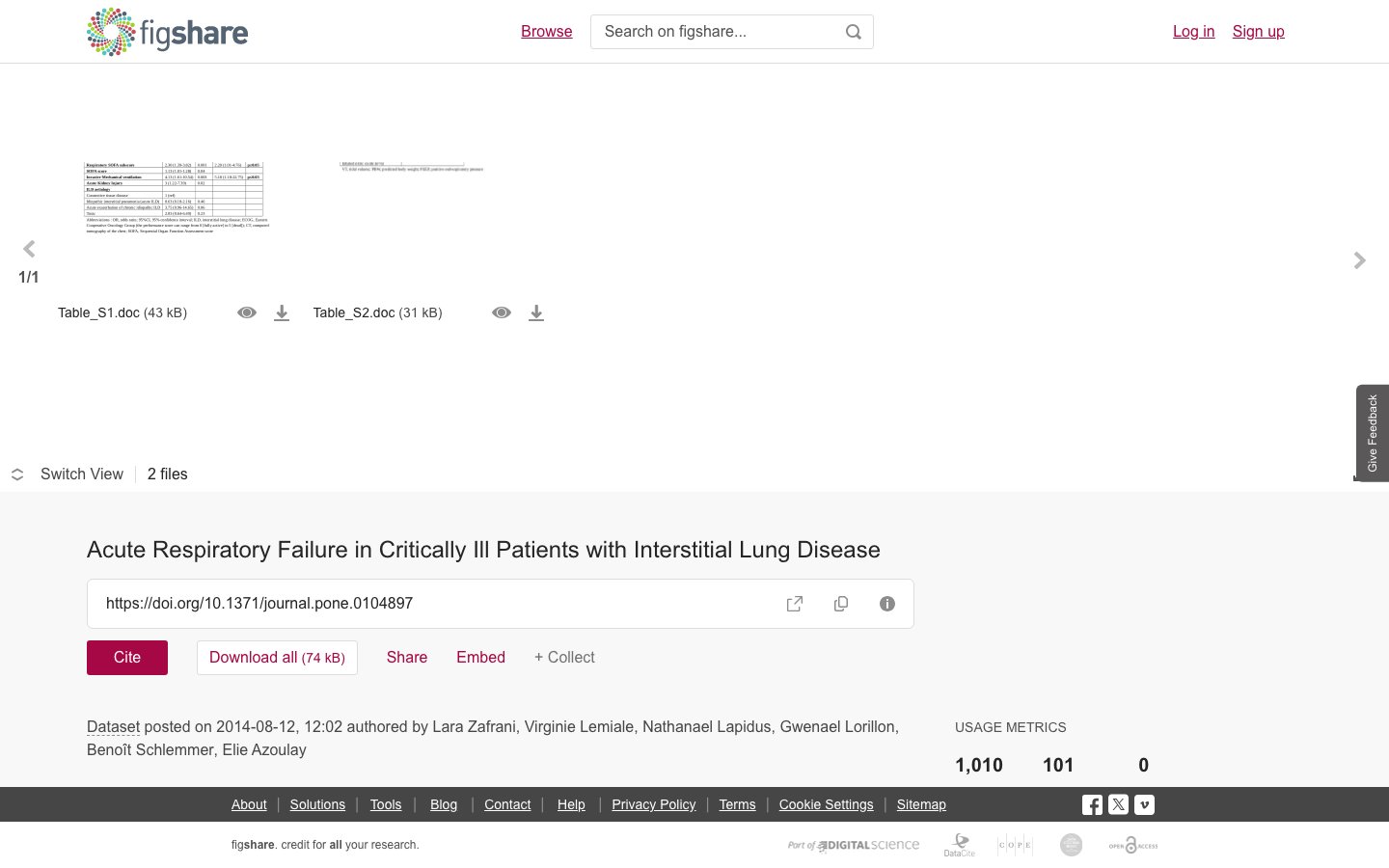This screenshot has height=868, width=1389.
Task: Open figshare Vimeo icon
Action: pos(1144,804)
